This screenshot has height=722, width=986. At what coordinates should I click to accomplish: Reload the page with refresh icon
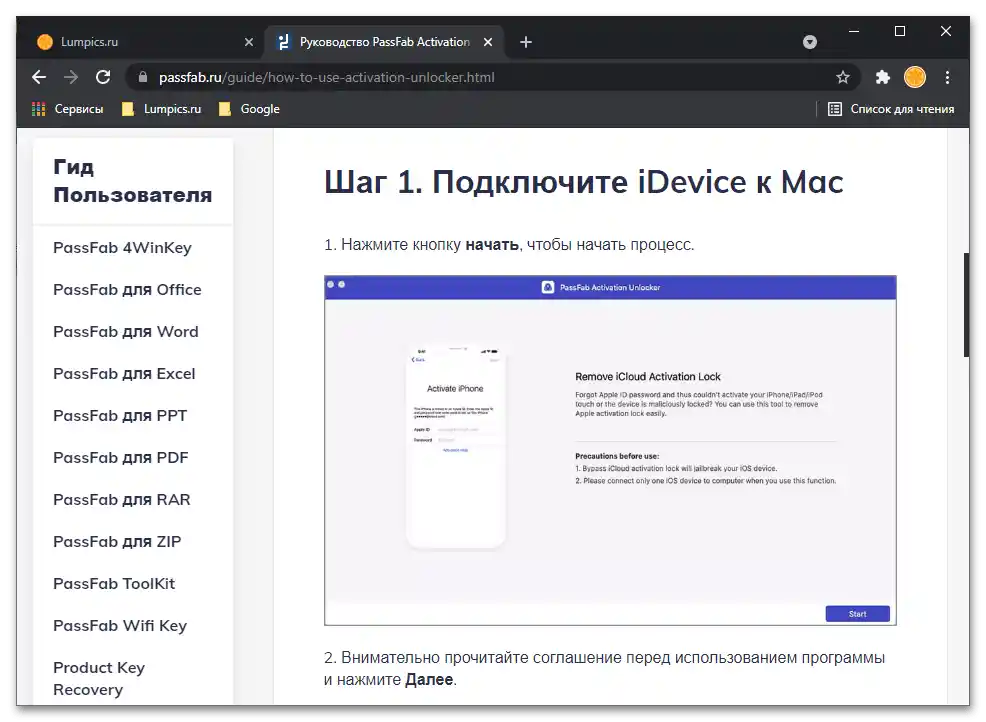(103, 77)
